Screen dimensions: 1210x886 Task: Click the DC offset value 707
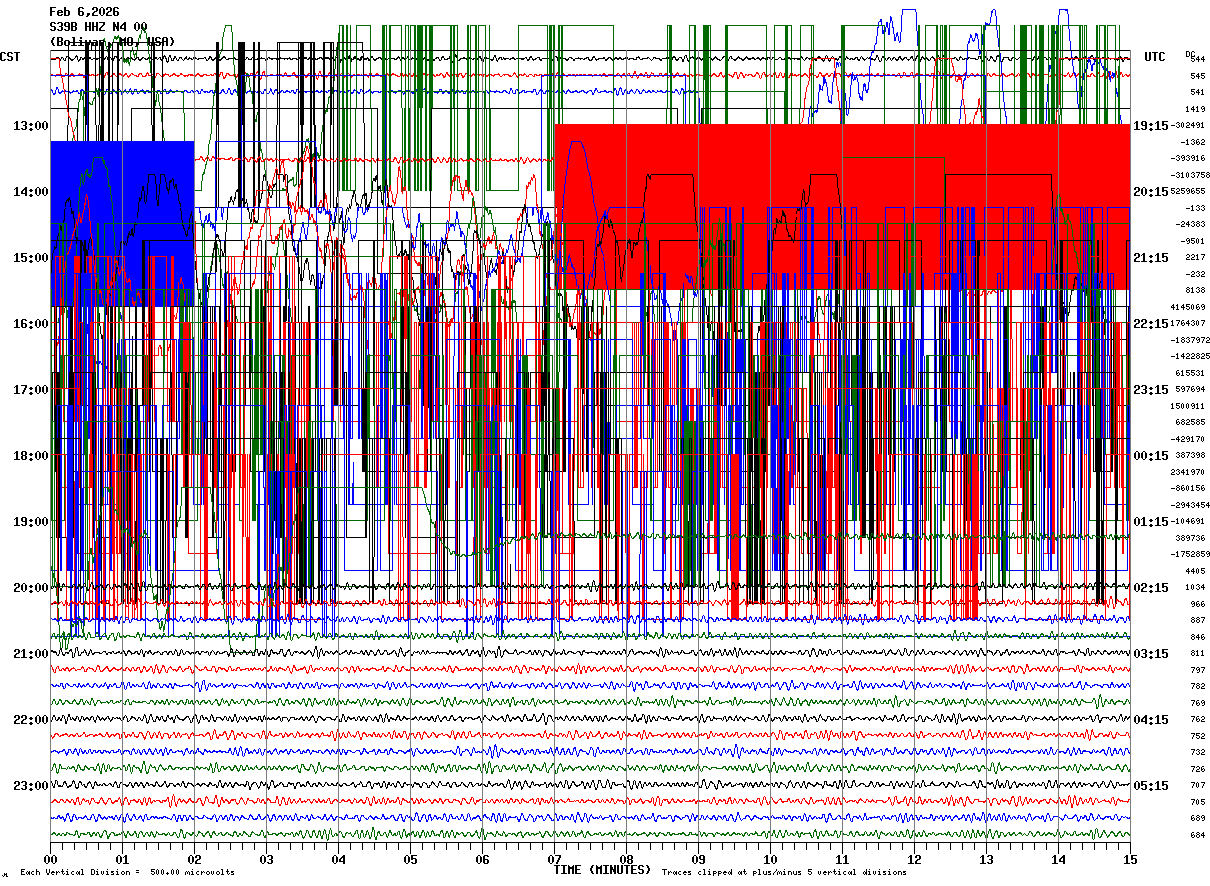pyautogui.click(x=1197, y=785)
